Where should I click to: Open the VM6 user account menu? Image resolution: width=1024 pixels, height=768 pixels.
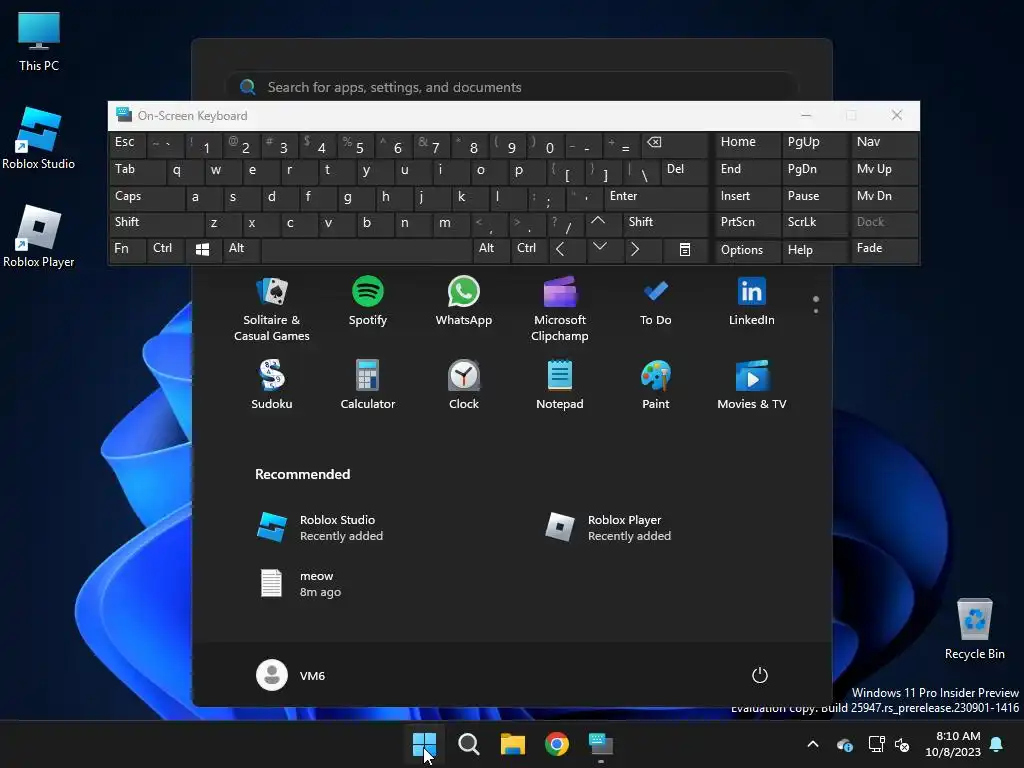coord(291,675)
